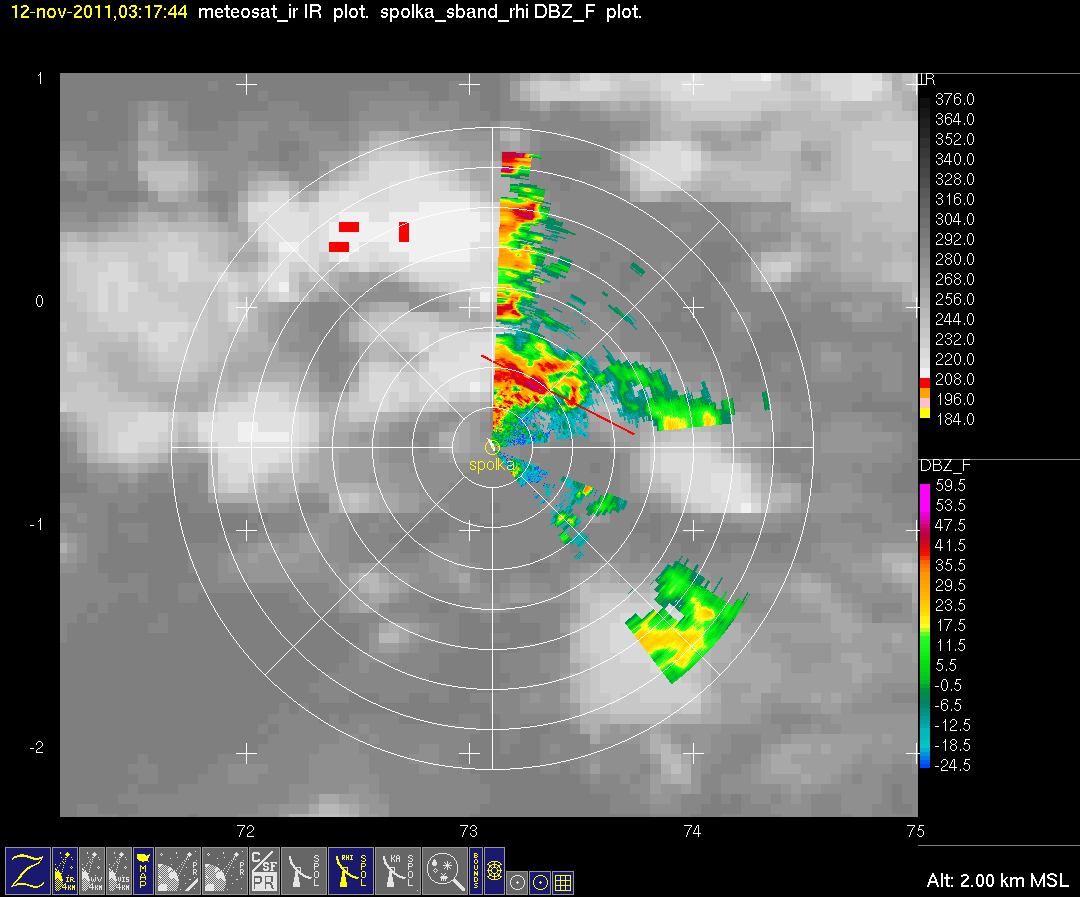The width and height of the screenshot is (1080, 897).
Task: Select the C/SF PR icon
Action: 264,871
